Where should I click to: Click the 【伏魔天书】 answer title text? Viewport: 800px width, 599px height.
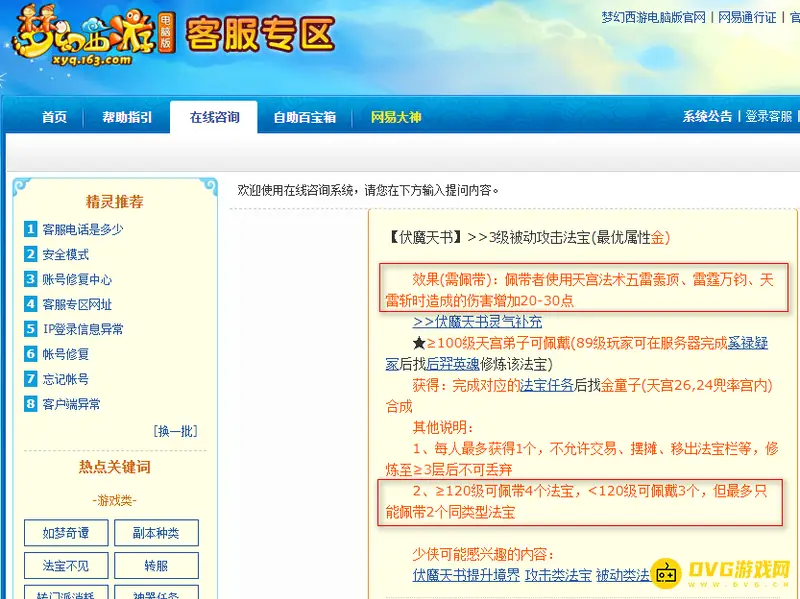coord(425,237)
